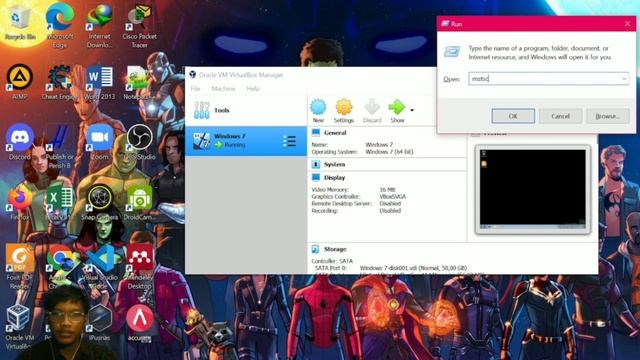Screen dimensions: 640x360
Task: Select the Google Chrome desktop icon
Action: (60, 266)
